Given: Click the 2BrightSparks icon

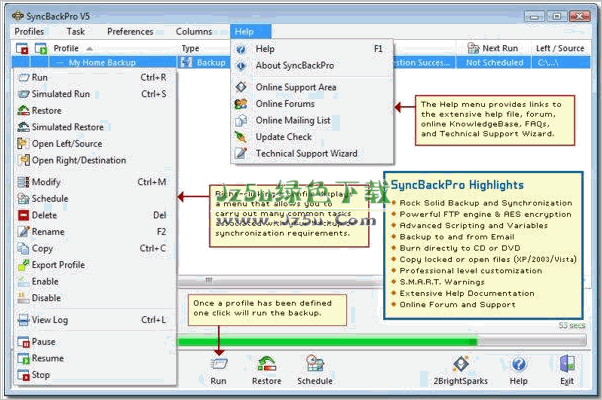Looking at the screenshot, I should pyautogui.click(x=460, y=364).
